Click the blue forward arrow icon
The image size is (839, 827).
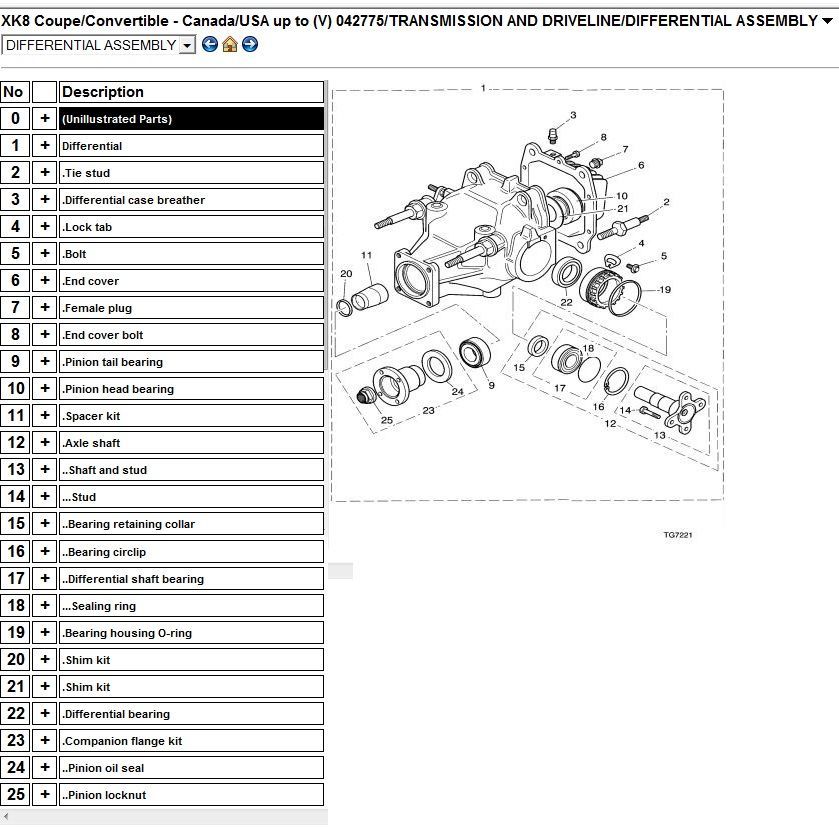(250, 44)
